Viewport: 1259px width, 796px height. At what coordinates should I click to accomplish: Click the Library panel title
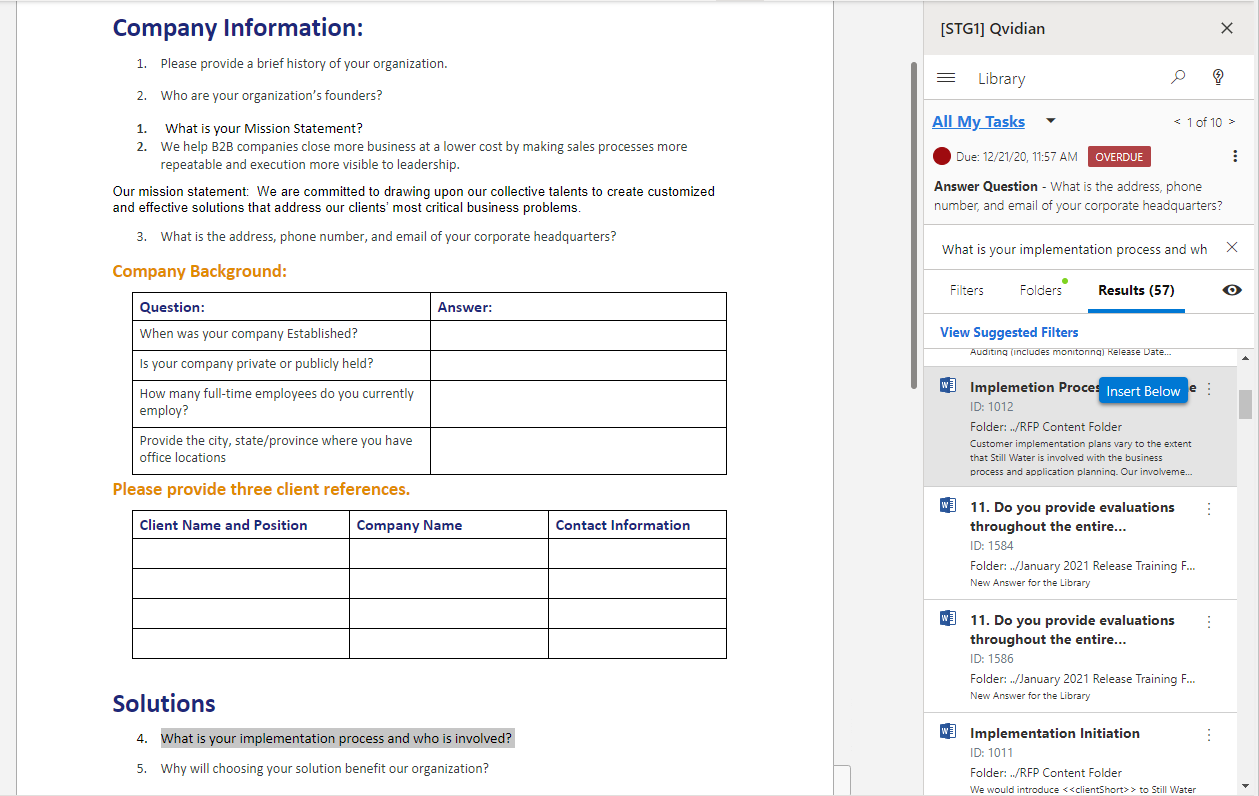1001,78
